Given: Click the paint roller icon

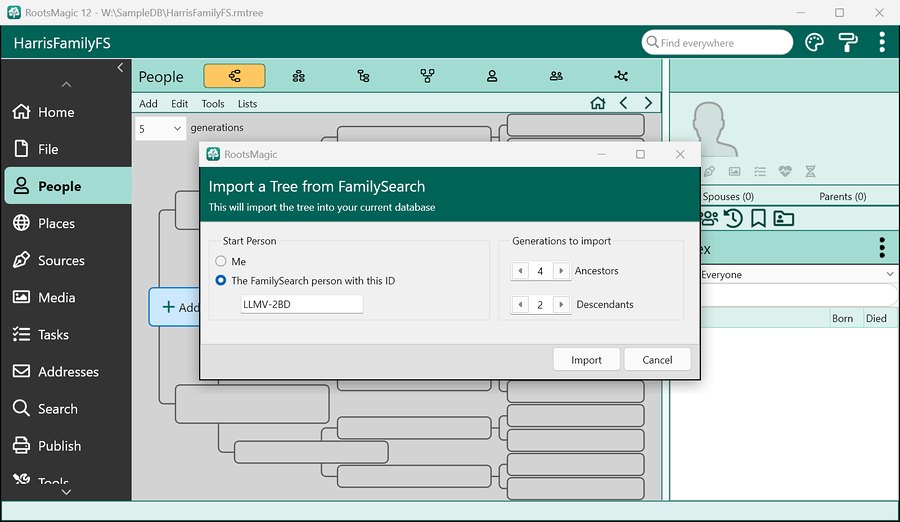Looking at the screenshot, I should pyautogui.click(x=848, y=42).
